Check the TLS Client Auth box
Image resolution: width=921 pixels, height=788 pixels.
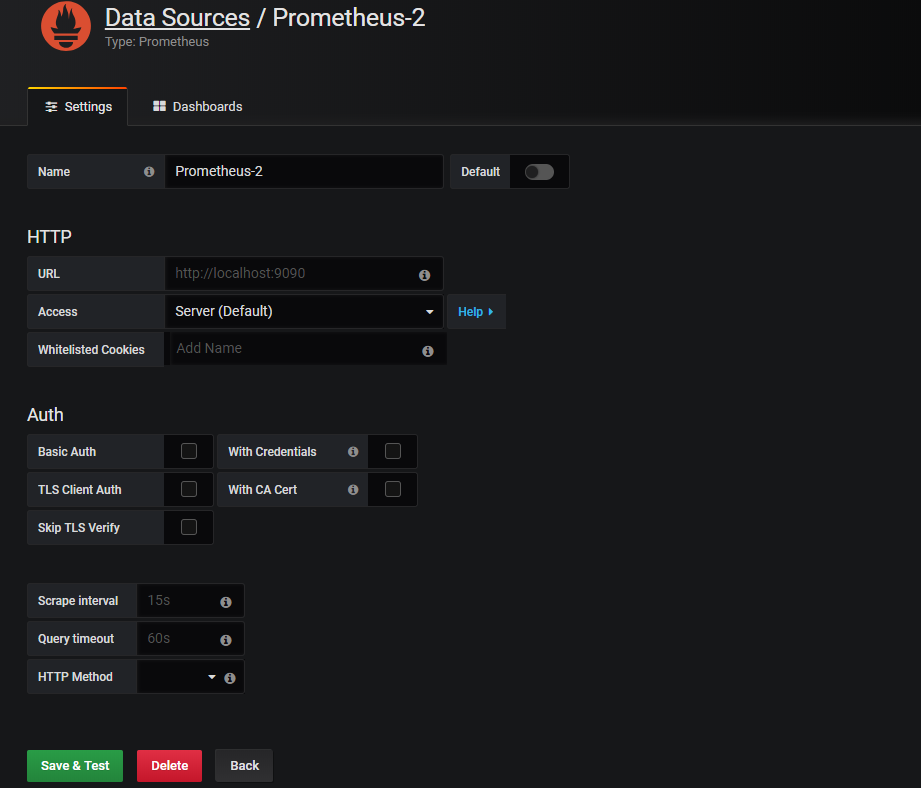(x=189, y=489)
